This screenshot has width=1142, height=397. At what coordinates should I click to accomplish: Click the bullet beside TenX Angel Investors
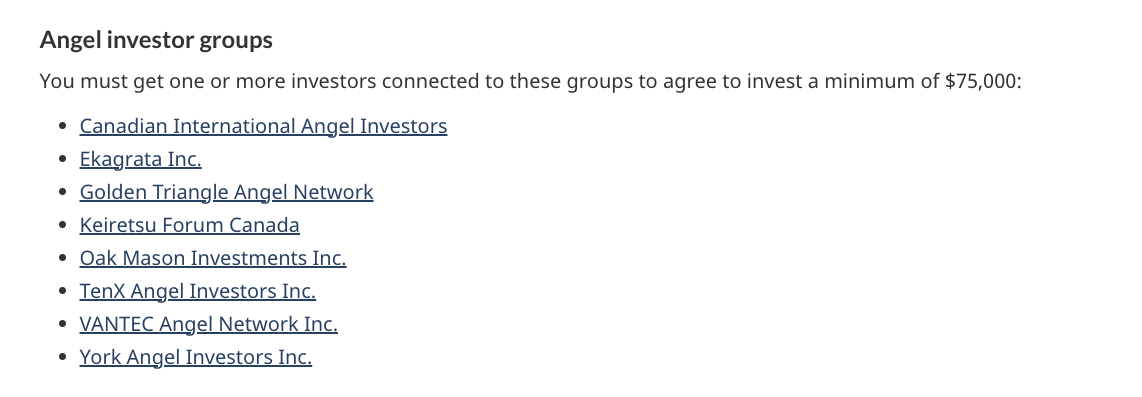(63, 291)
